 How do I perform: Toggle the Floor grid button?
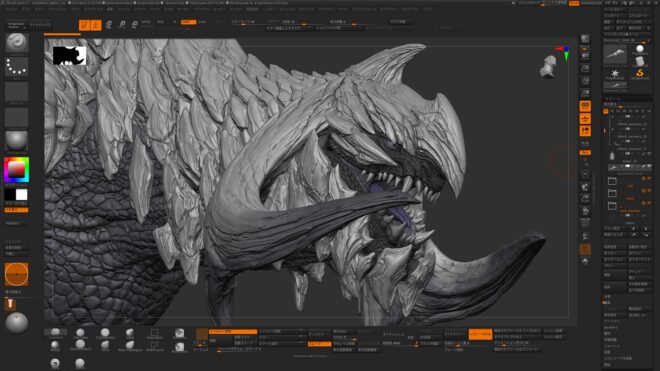(x=585, y=119)
